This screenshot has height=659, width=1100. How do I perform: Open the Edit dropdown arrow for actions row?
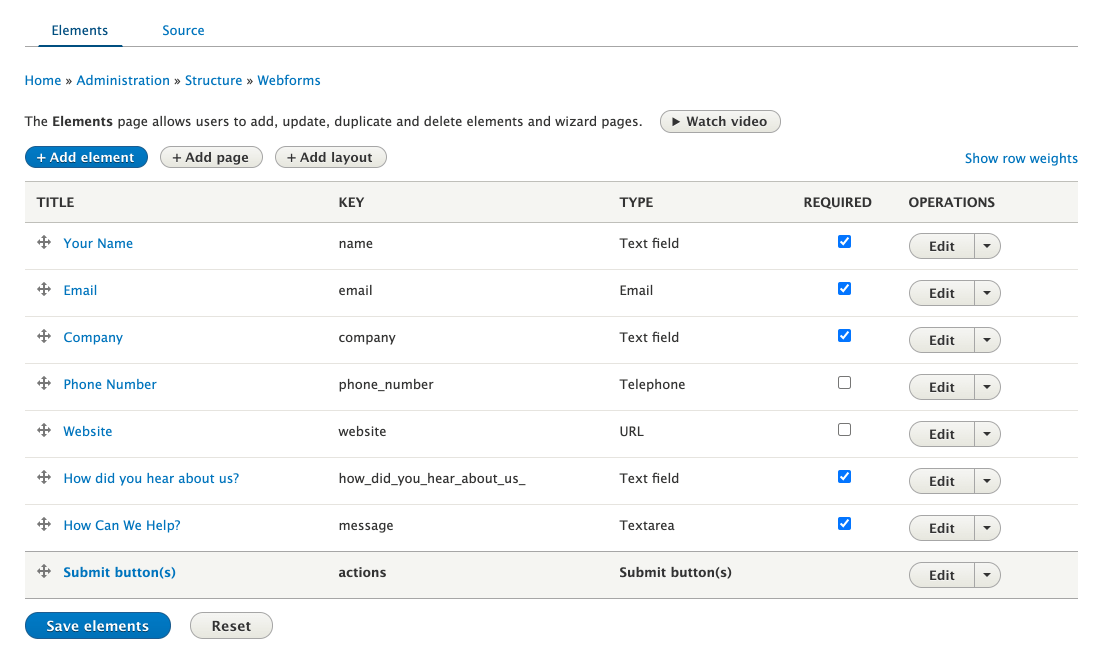click(x=986, y=575)
